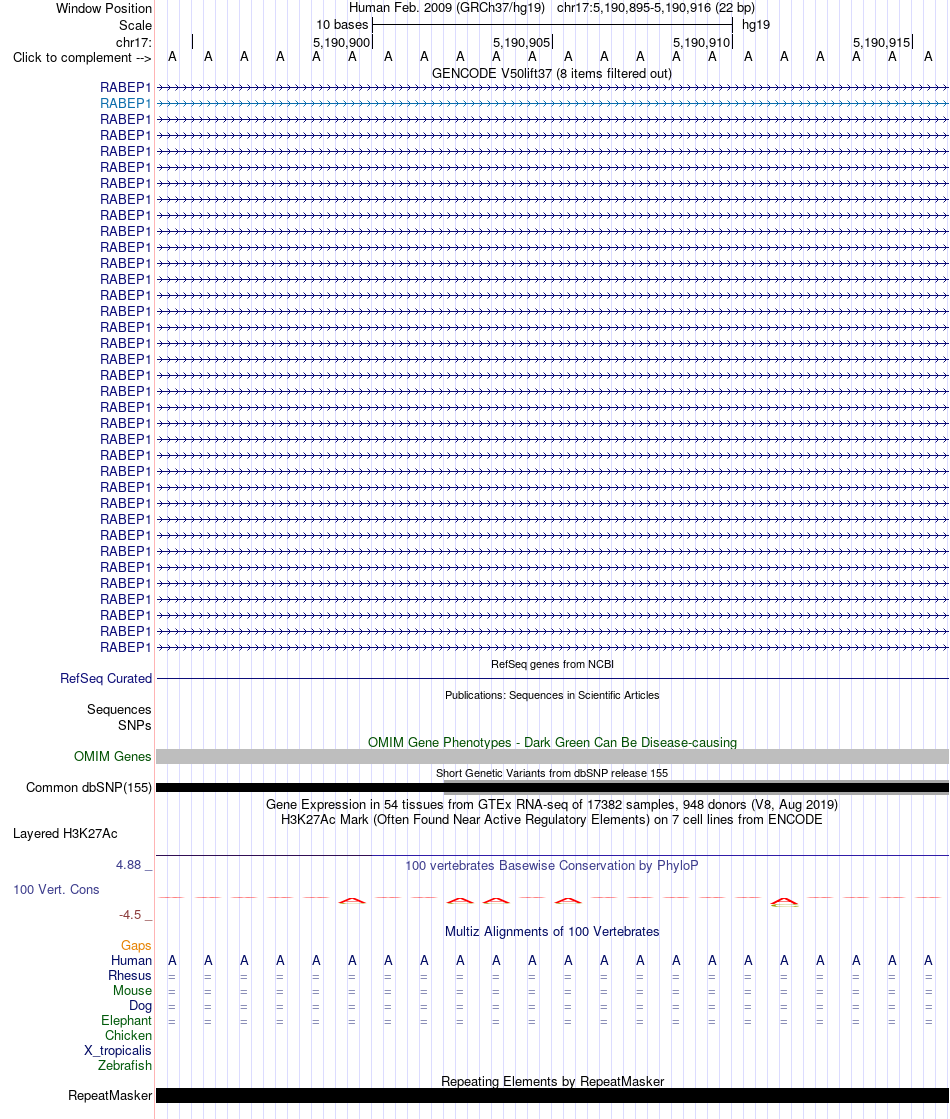Viewport: 950px width, 1119px height.
Task: Select the Layered H3K27Ac track label
Action: [65, 834]
